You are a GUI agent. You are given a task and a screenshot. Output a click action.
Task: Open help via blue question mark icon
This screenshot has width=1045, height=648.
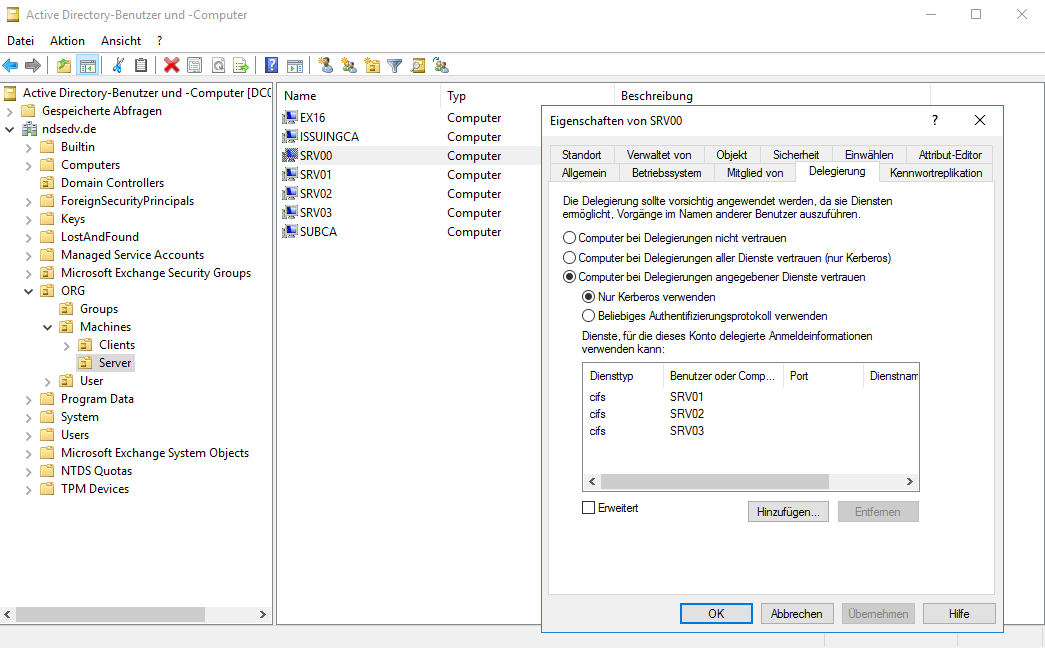[x=271, y=65]
